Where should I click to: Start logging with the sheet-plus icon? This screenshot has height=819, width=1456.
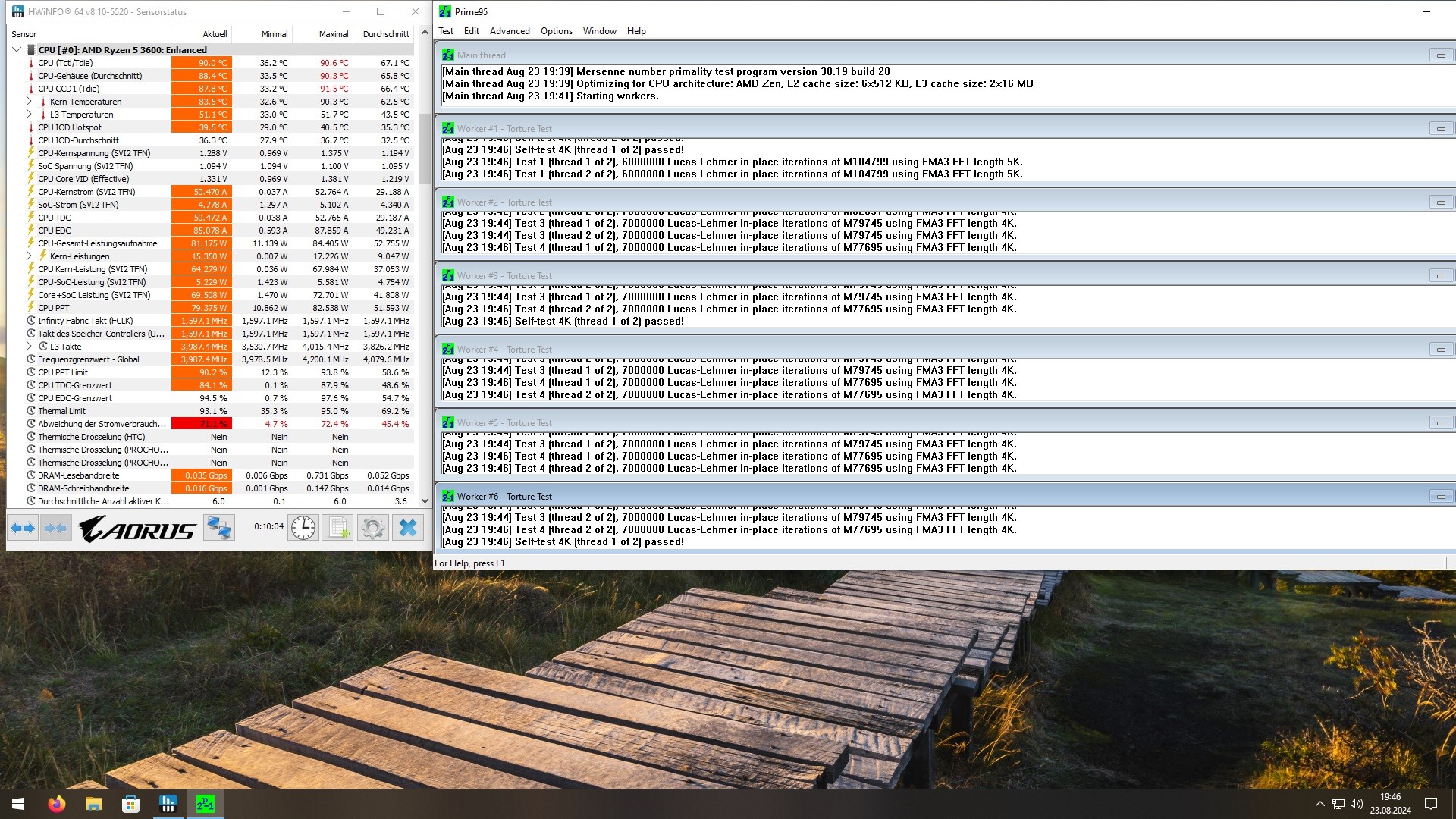pyautogui.click(x=337, y=528)
